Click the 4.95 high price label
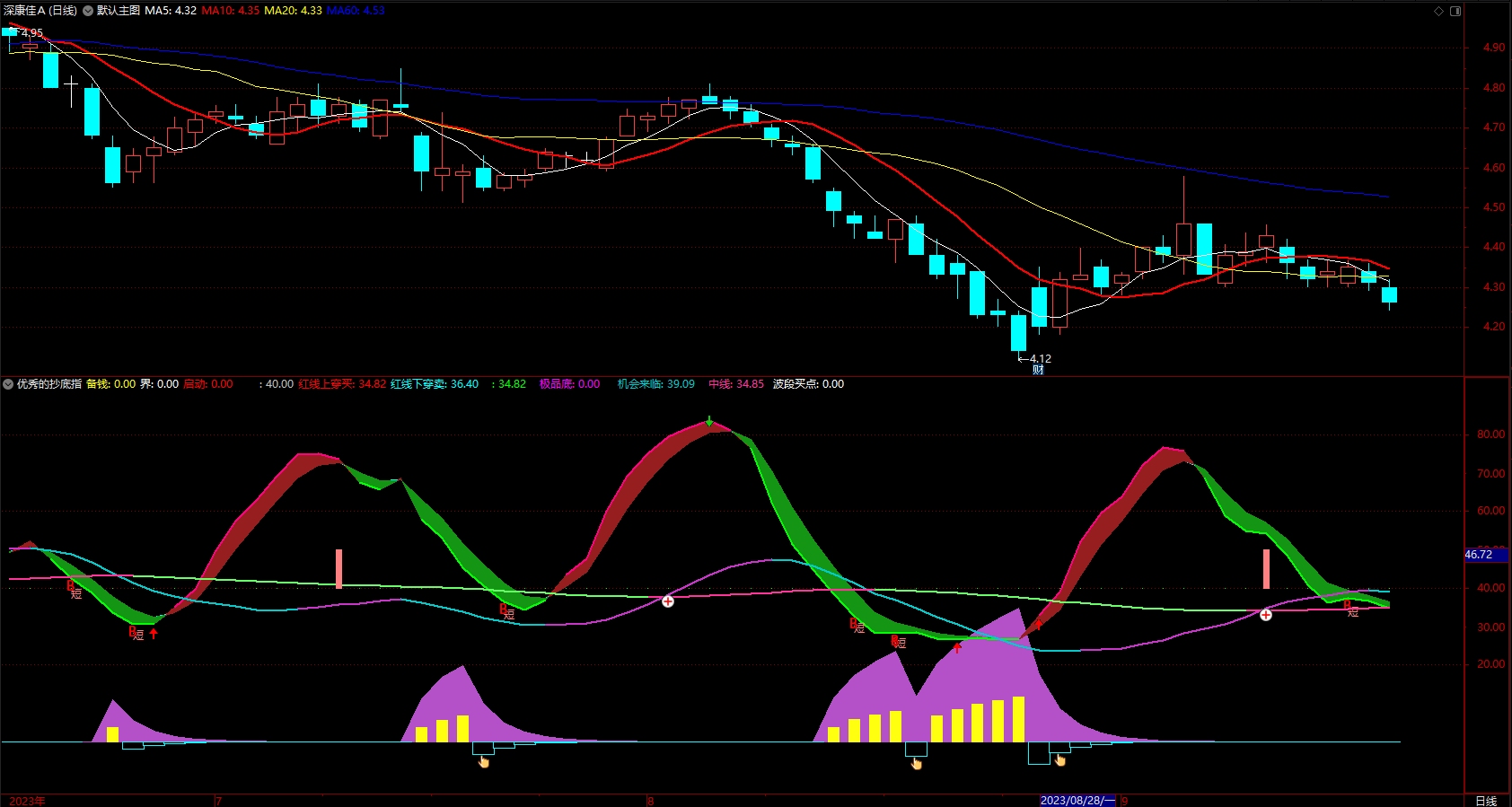1512x807 pixels. pos(32,33)
